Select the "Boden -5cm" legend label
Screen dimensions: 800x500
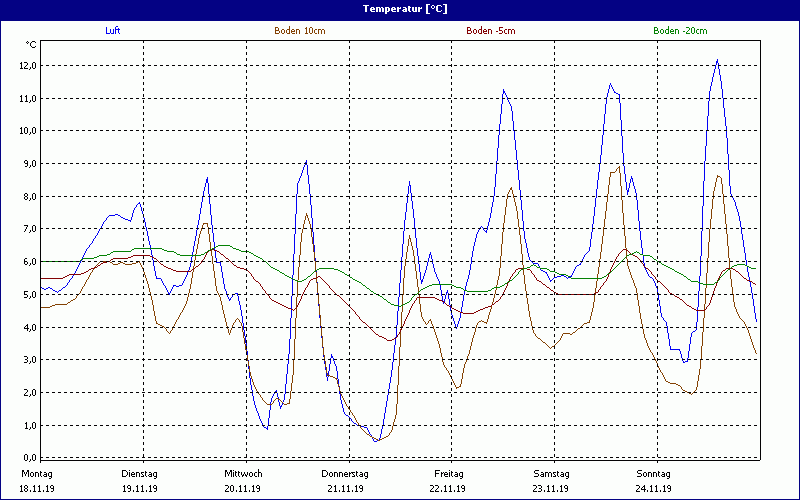(x=491, y=31)
